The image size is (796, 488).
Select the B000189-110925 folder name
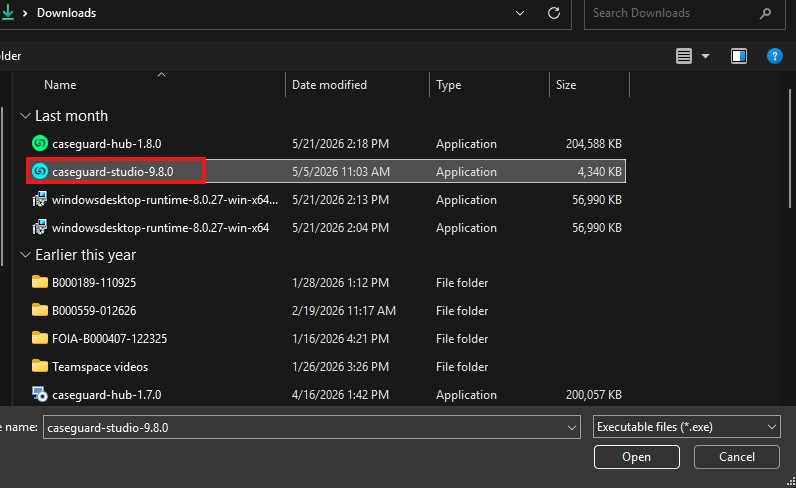point(94,282)
